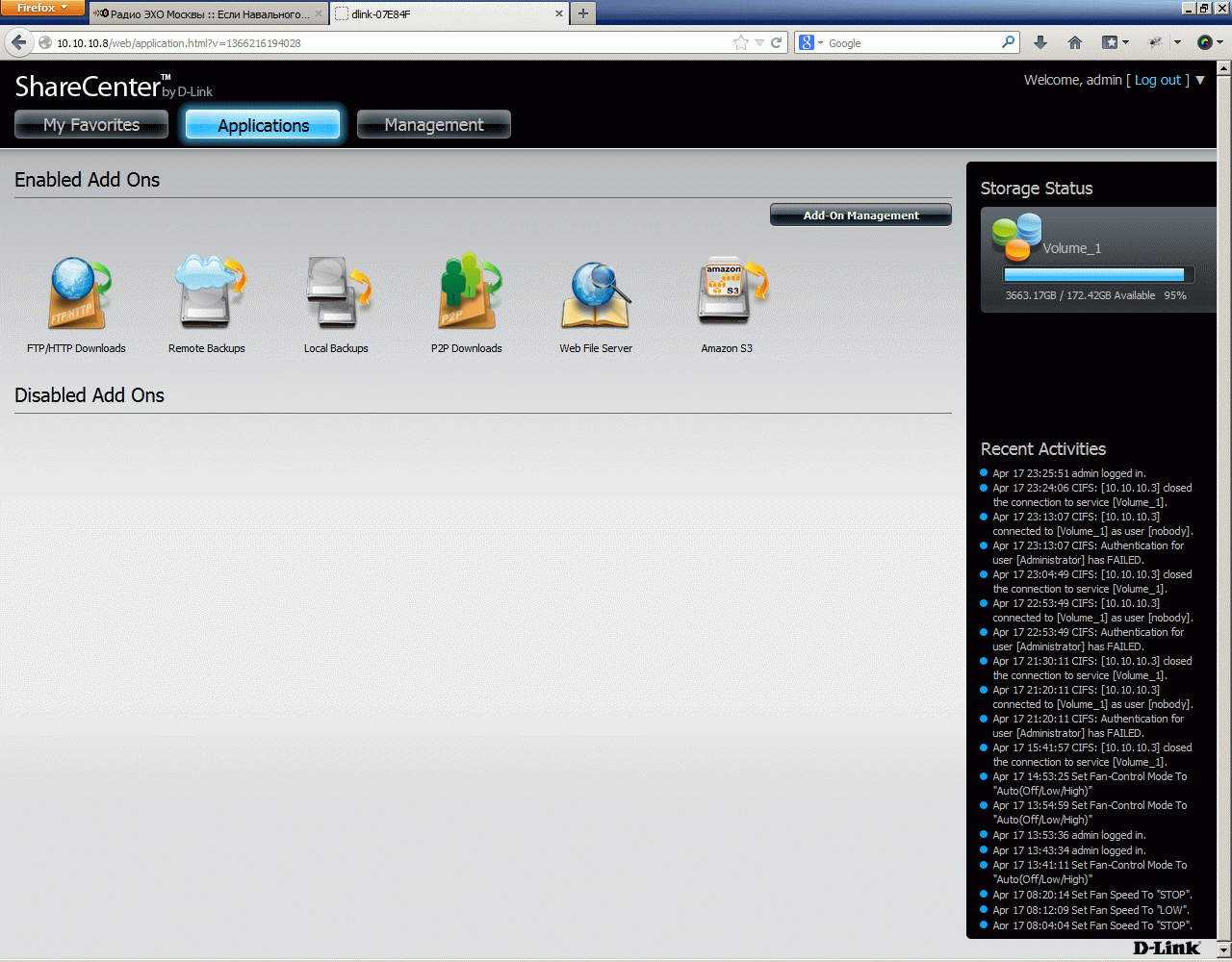Click the 'Welcome, admin' text
Image resolution: width=1232 pixels, height=962 pixels.
point(1073,80)
